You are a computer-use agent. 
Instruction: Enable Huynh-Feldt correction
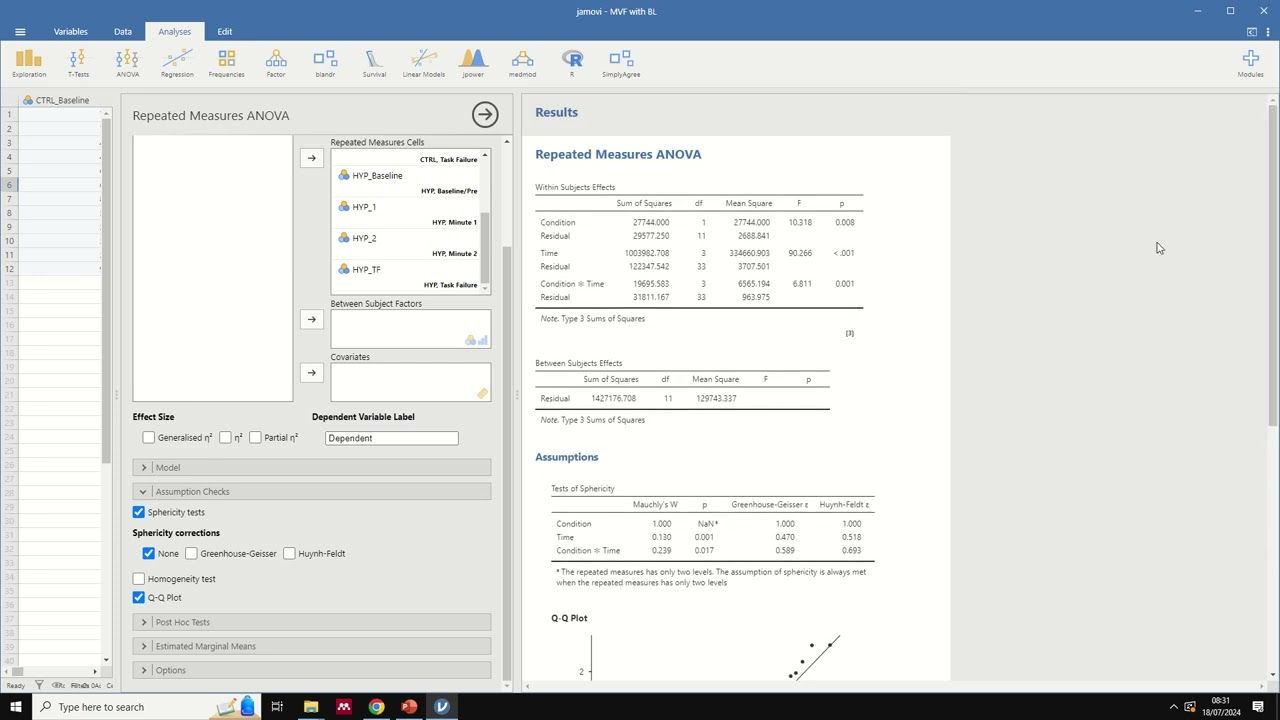(289, 553)
